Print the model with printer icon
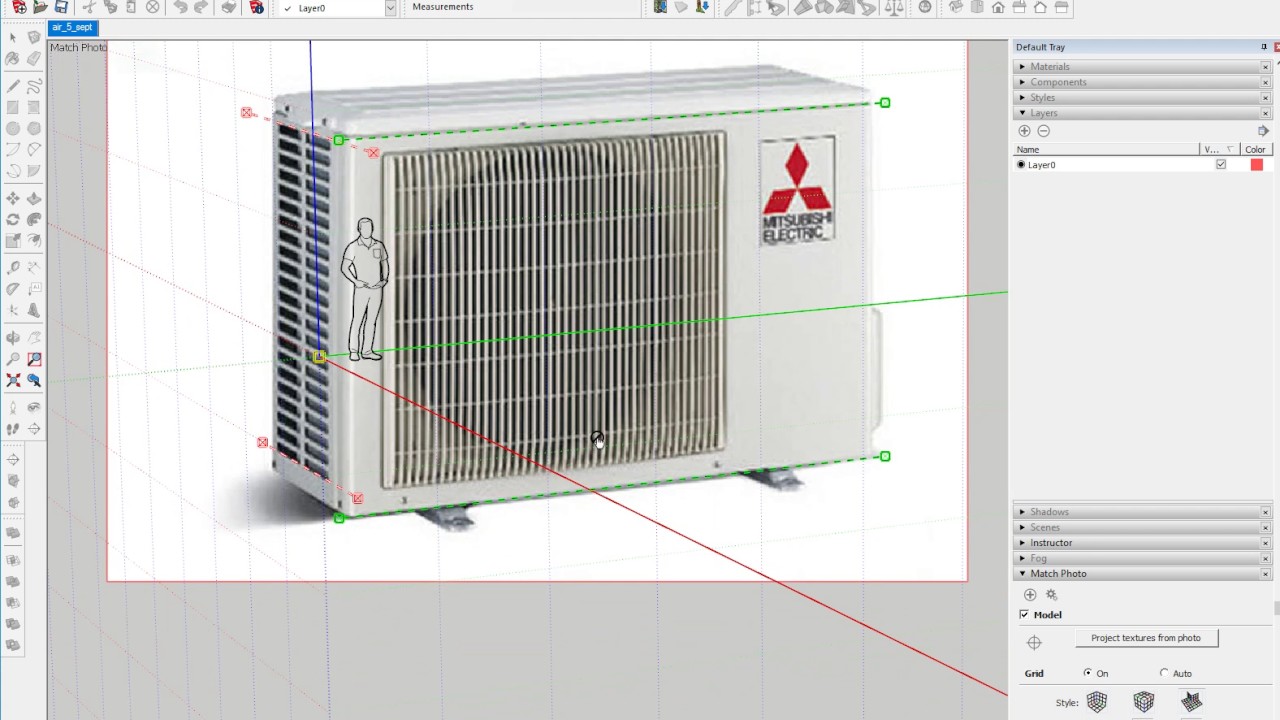The image size is (1280, 720). tap(229, 7)
